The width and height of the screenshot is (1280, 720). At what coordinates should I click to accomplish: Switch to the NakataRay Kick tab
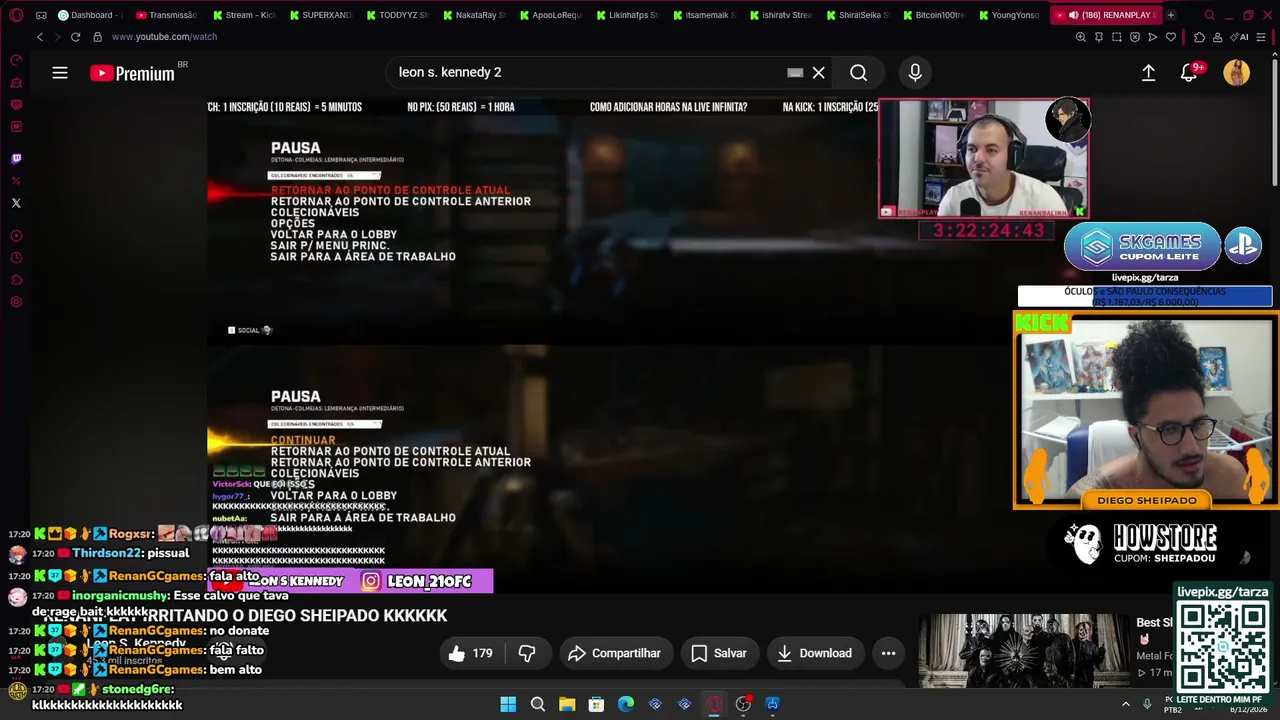click(476, 15)
